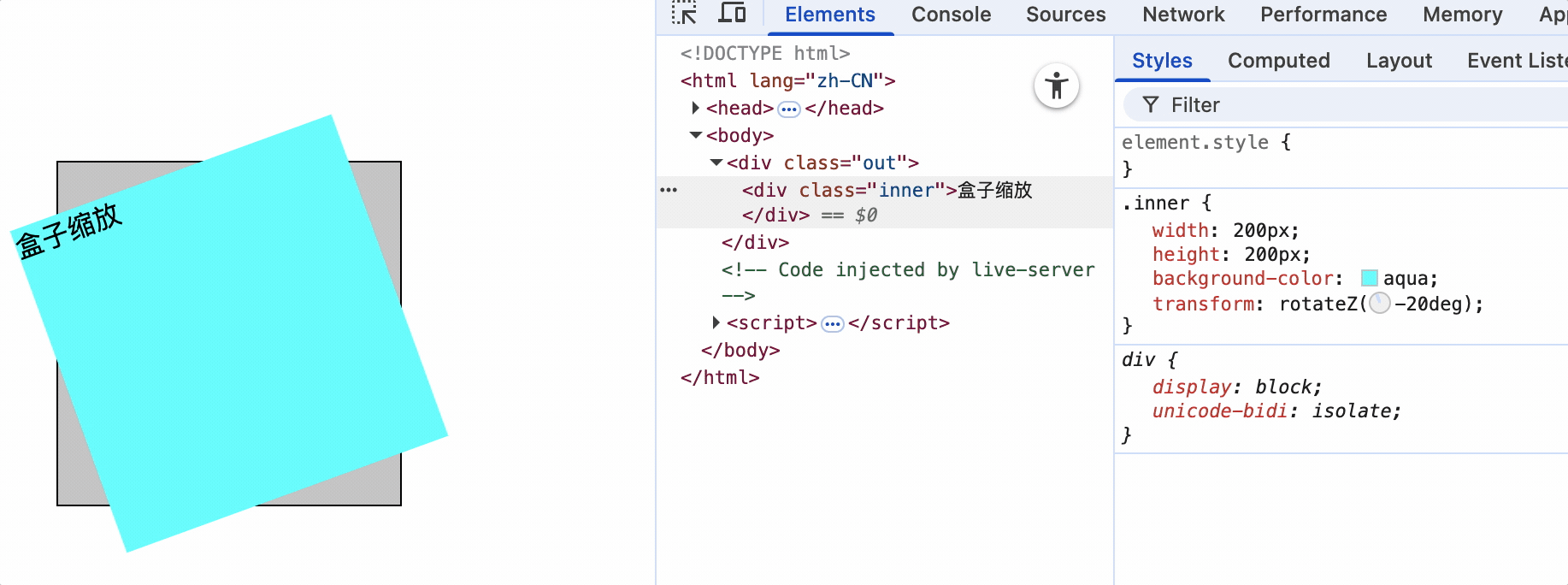Collapse the body node triangle
The image size is (1568, 585).
(x=695, y=135)
